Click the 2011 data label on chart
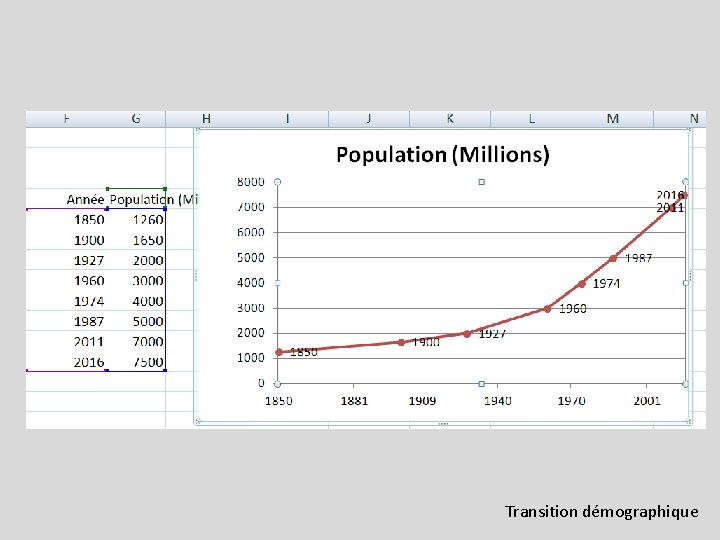The width and height of the screenshot is (720, 540). (670, 208)
